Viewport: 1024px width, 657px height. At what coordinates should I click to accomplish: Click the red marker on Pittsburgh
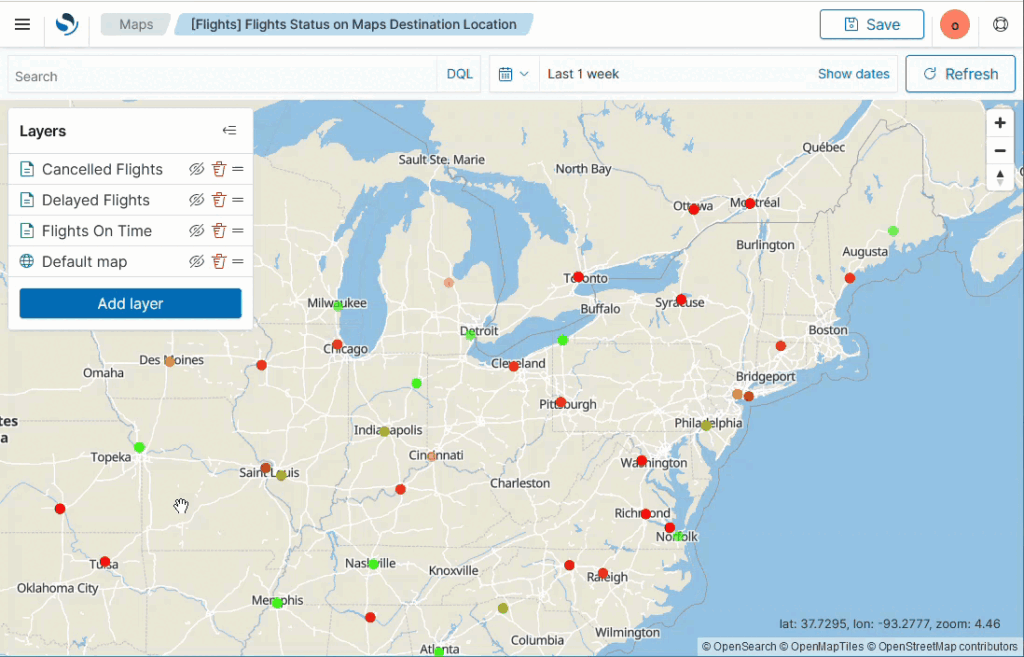560,402
